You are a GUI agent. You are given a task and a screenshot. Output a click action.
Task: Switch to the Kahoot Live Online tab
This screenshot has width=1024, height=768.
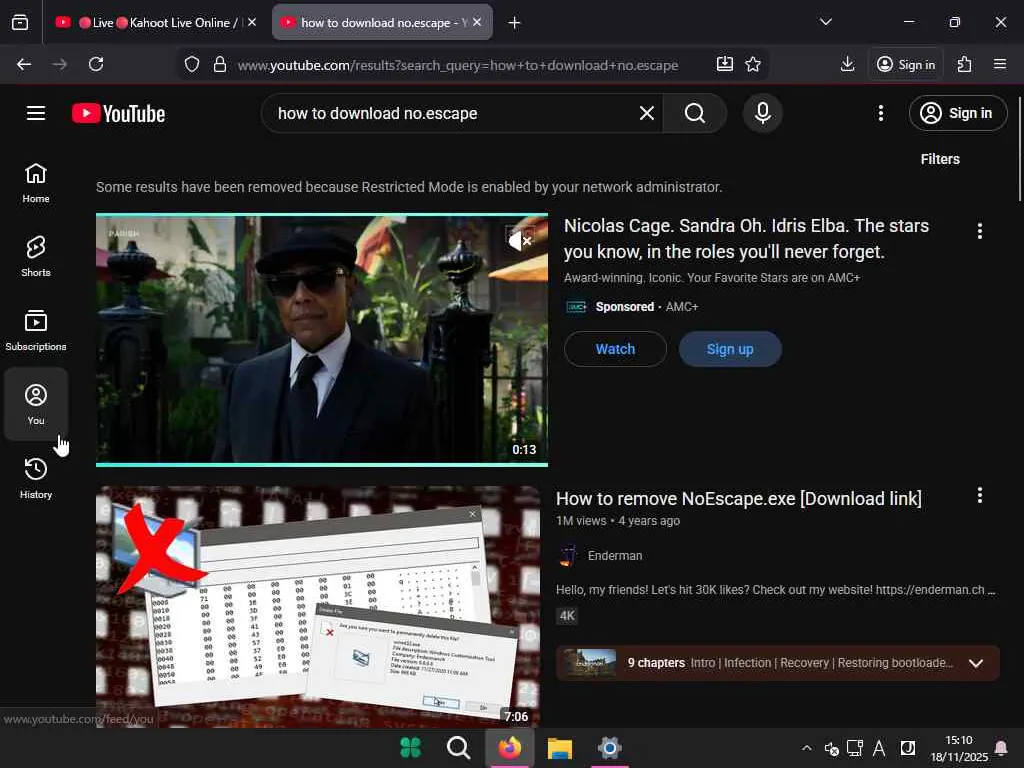[x=155, y=22]
